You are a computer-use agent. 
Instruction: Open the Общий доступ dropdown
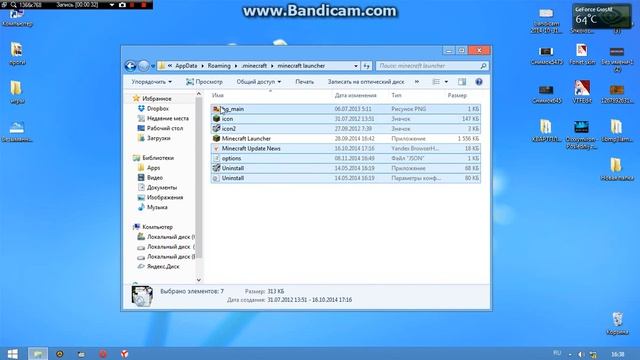(259, 82)
